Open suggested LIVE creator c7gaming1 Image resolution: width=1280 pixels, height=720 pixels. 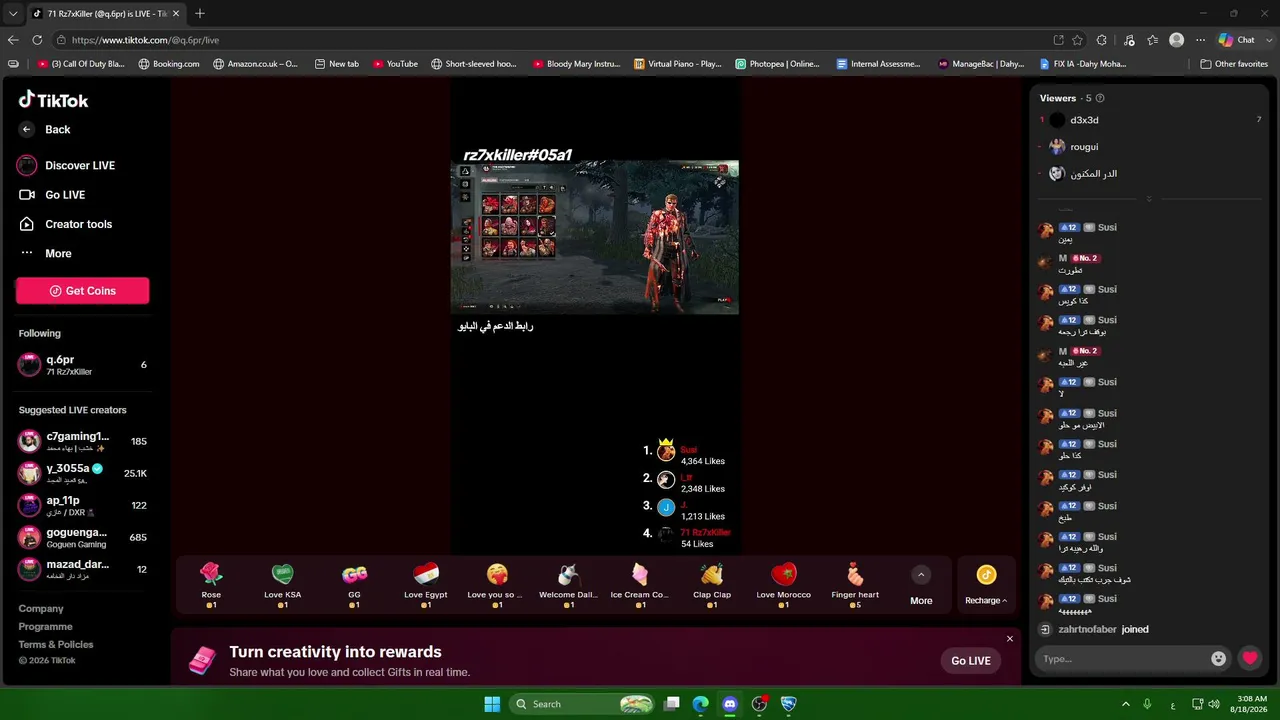[x=82, y=441]
